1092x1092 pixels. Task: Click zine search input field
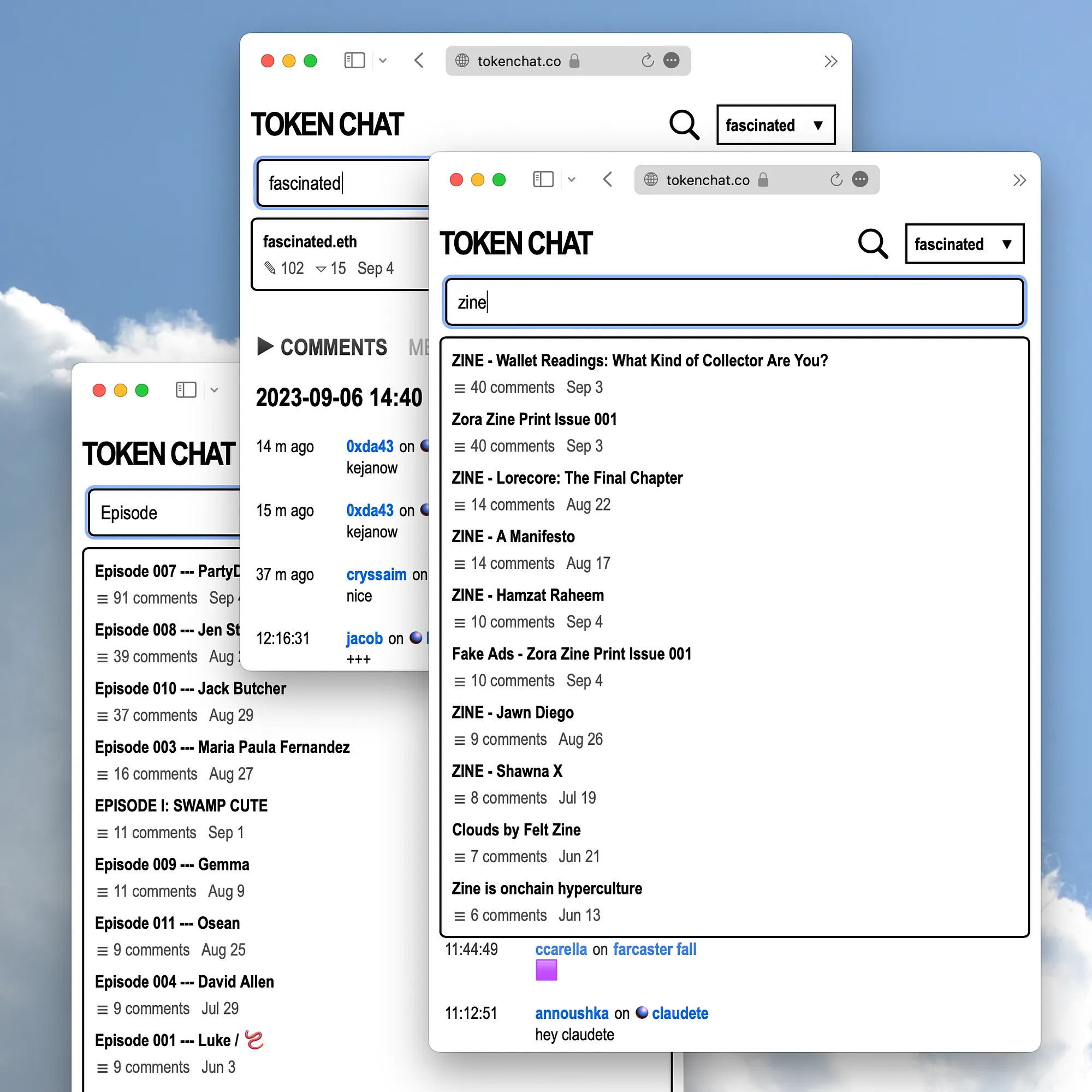tap(734, 302)
